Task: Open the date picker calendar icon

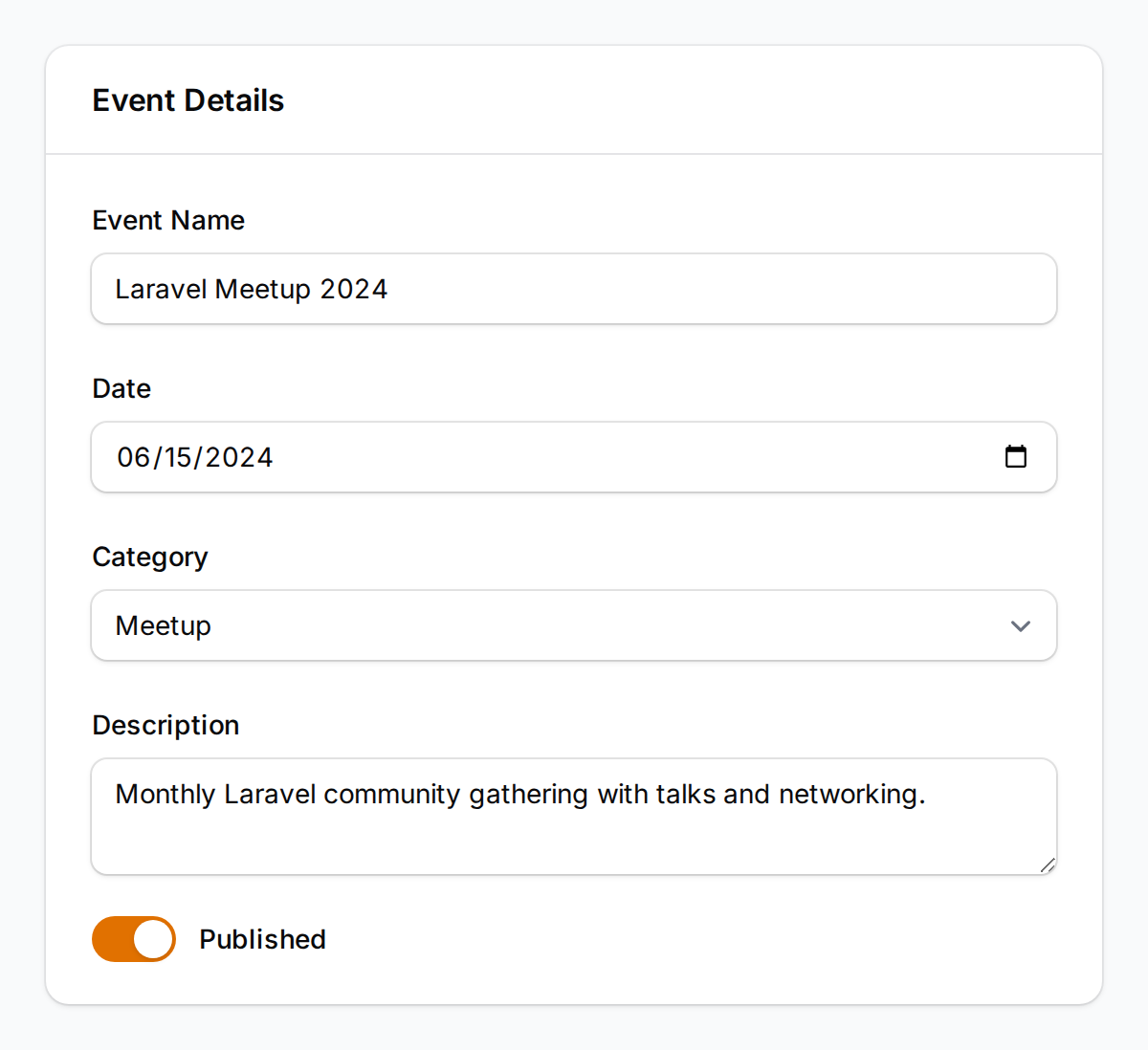Action: coord(1016,457)
